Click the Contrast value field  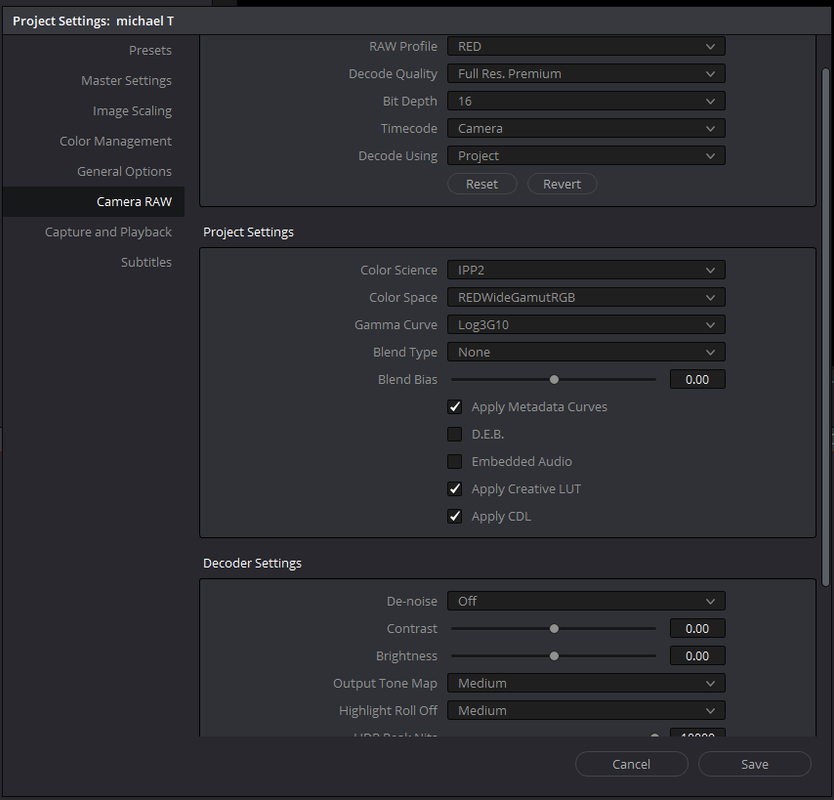(697, 629)
